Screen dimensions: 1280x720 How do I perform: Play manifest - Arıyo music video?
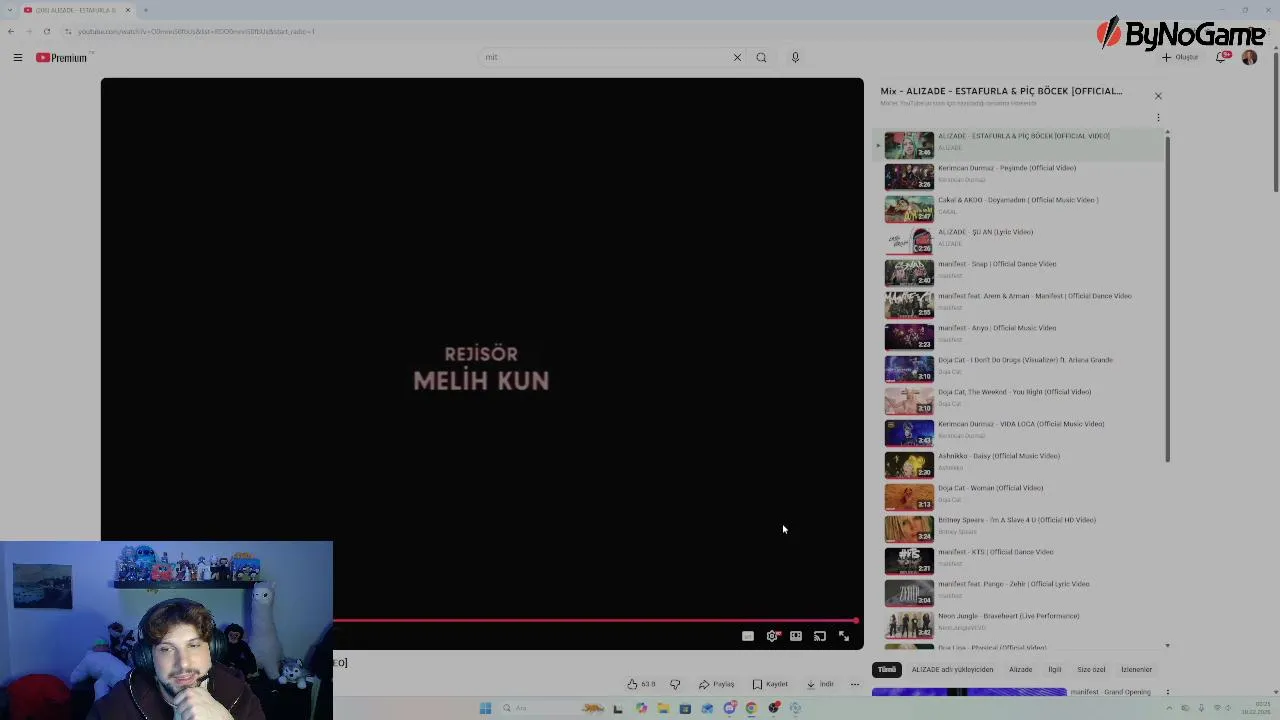tap(1020, 336)
